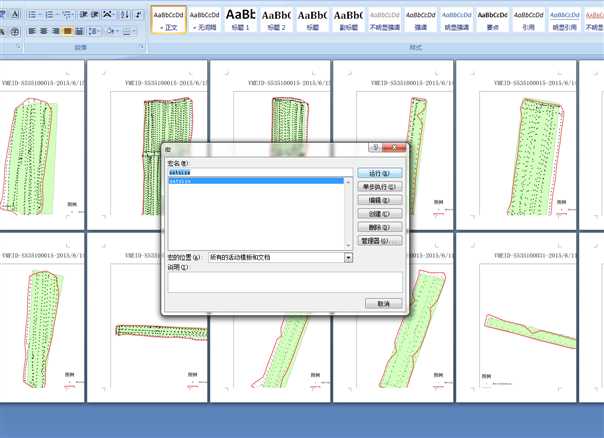Open the macro location combo box
Viewport: 604px width, 438px height.
tap(280, 257)
